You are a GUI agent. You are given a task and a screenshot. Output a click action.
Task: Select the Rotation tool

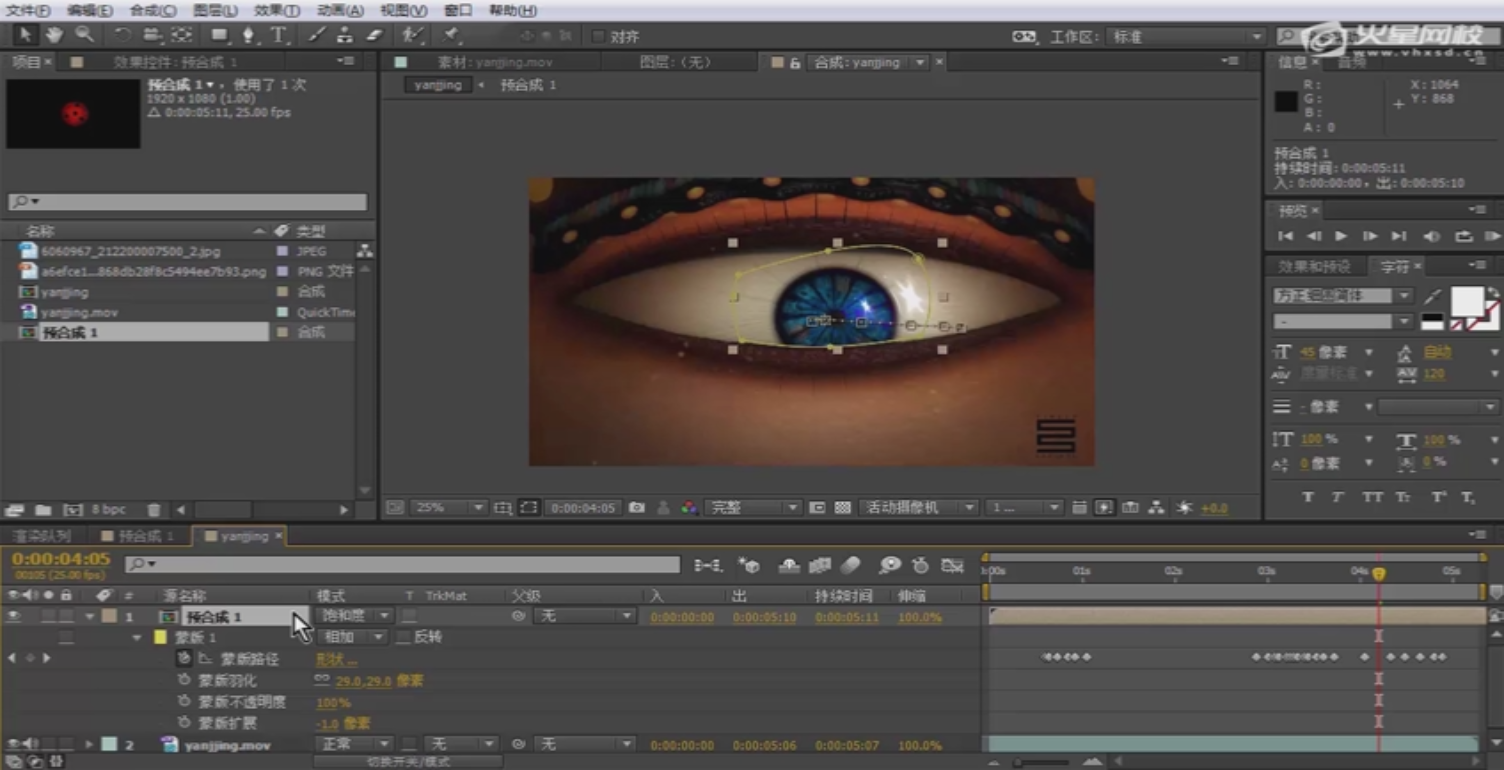click(122, 35)
